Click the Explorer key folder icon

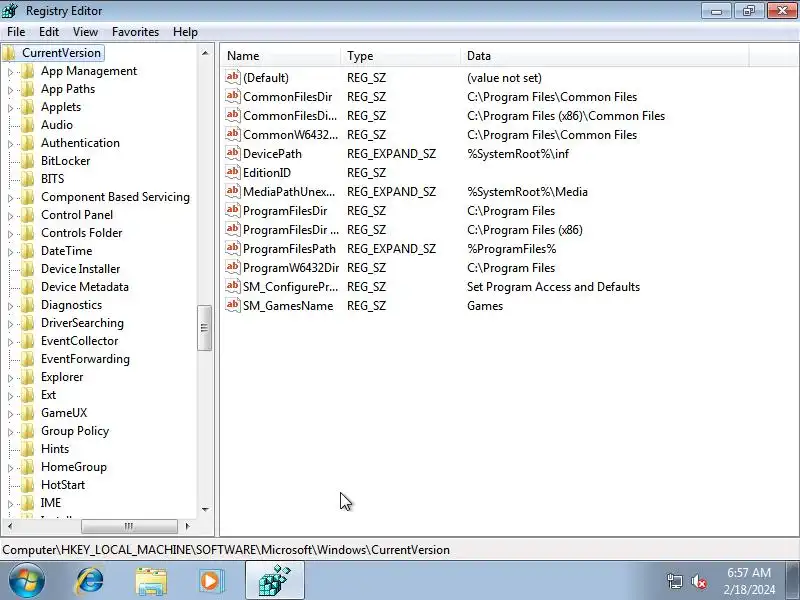[x=28, y=377]
